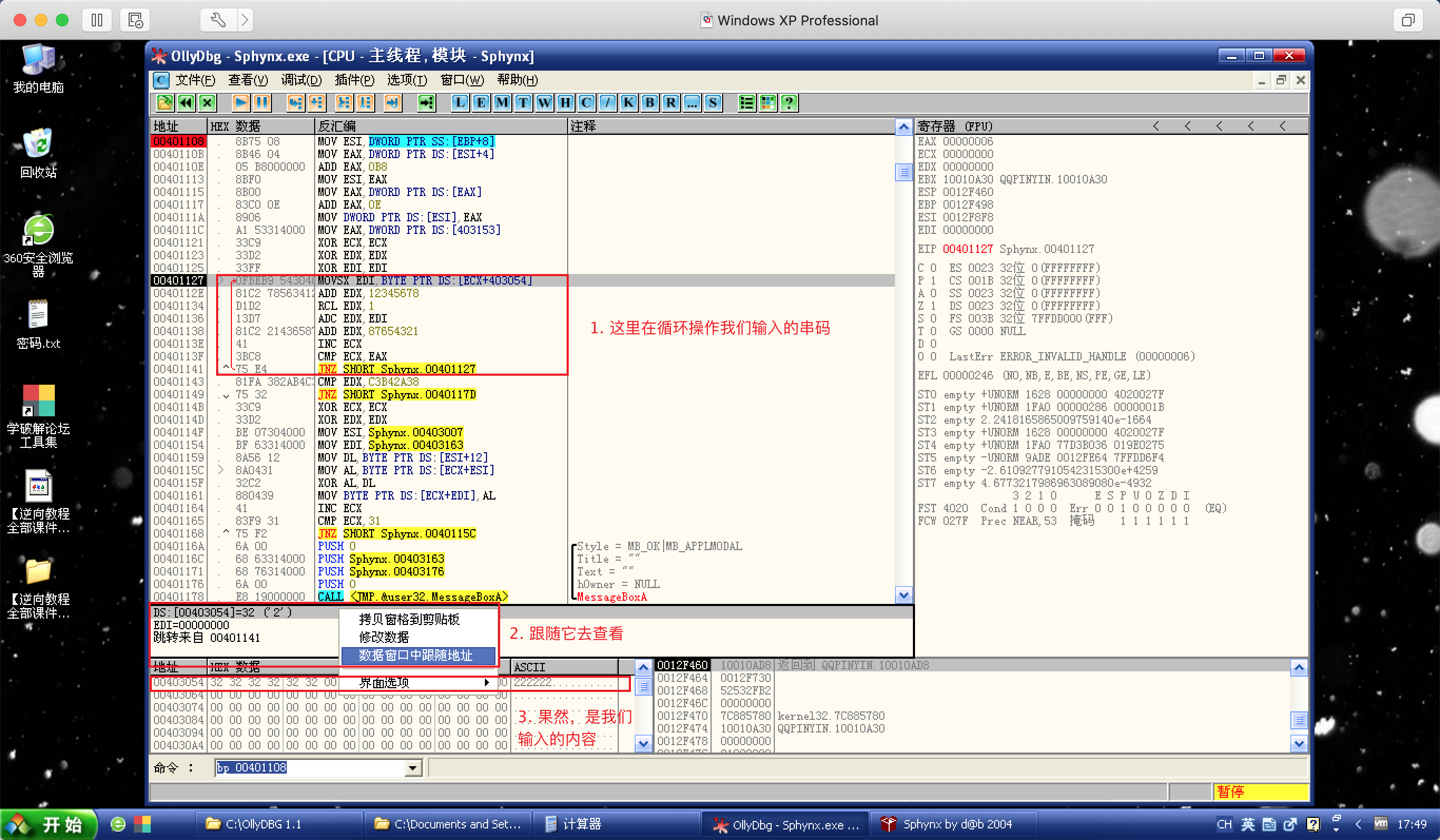1440x840 pixels.
Task: Open the Log L window button
Action: tap(460, 103)
